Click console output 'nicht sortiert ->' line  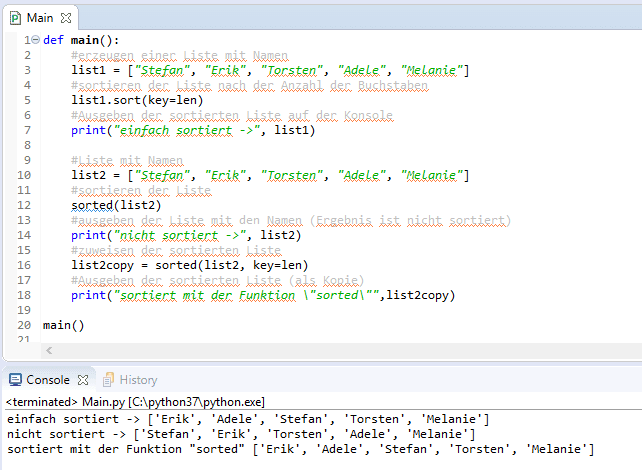[241, 434]
